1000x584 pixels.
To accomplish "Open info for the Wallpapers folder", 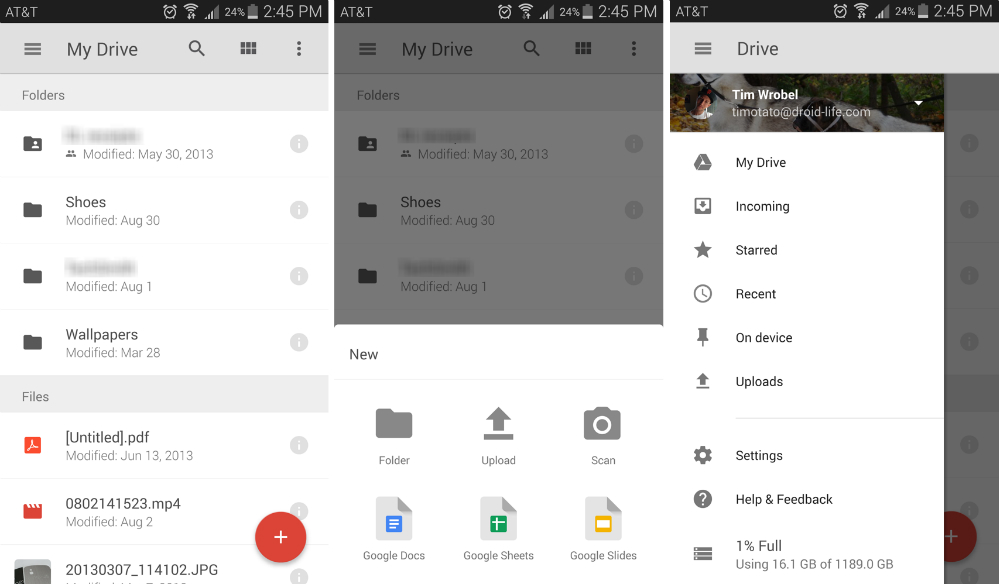I will point(298,342).
